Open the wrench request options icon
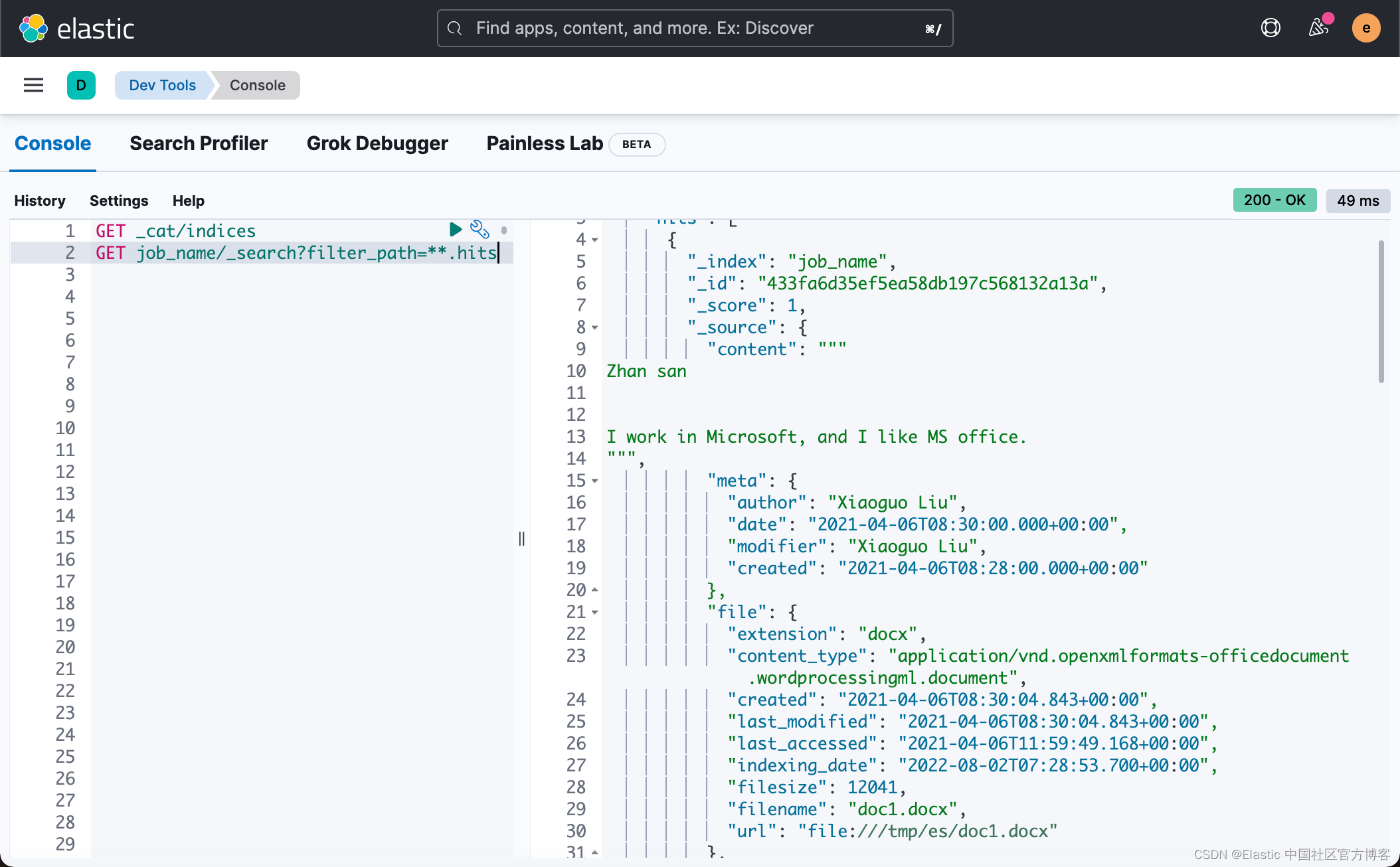The image size is (1400, 867). coord(480,230)
